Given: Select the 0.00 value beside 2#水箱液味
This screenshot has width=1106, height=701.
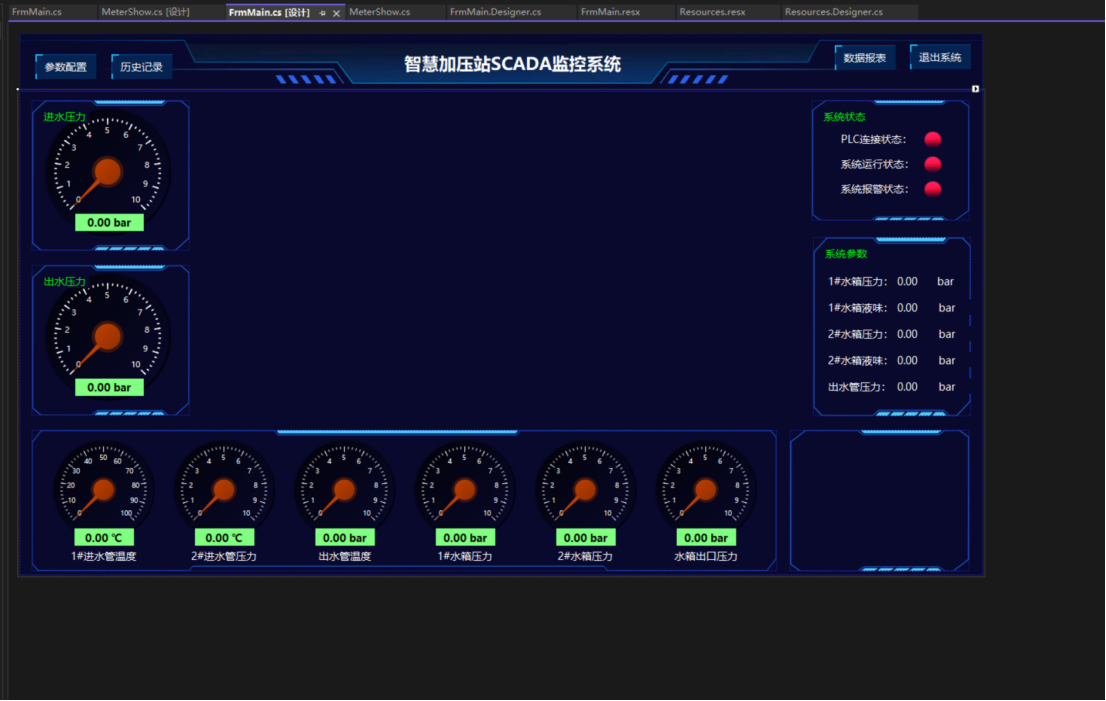Looking at the screenshot, I should coord(907,360).
